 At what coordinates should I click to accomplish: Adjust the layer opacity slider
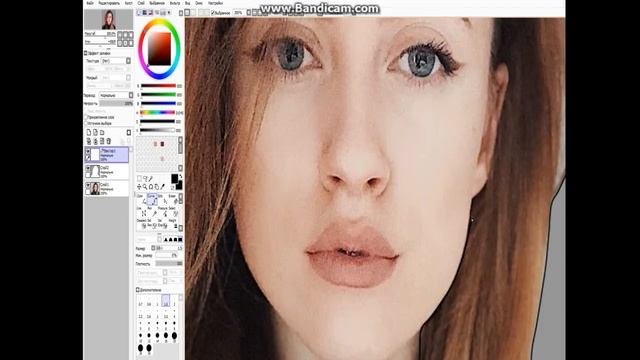(x=116, y=104)
